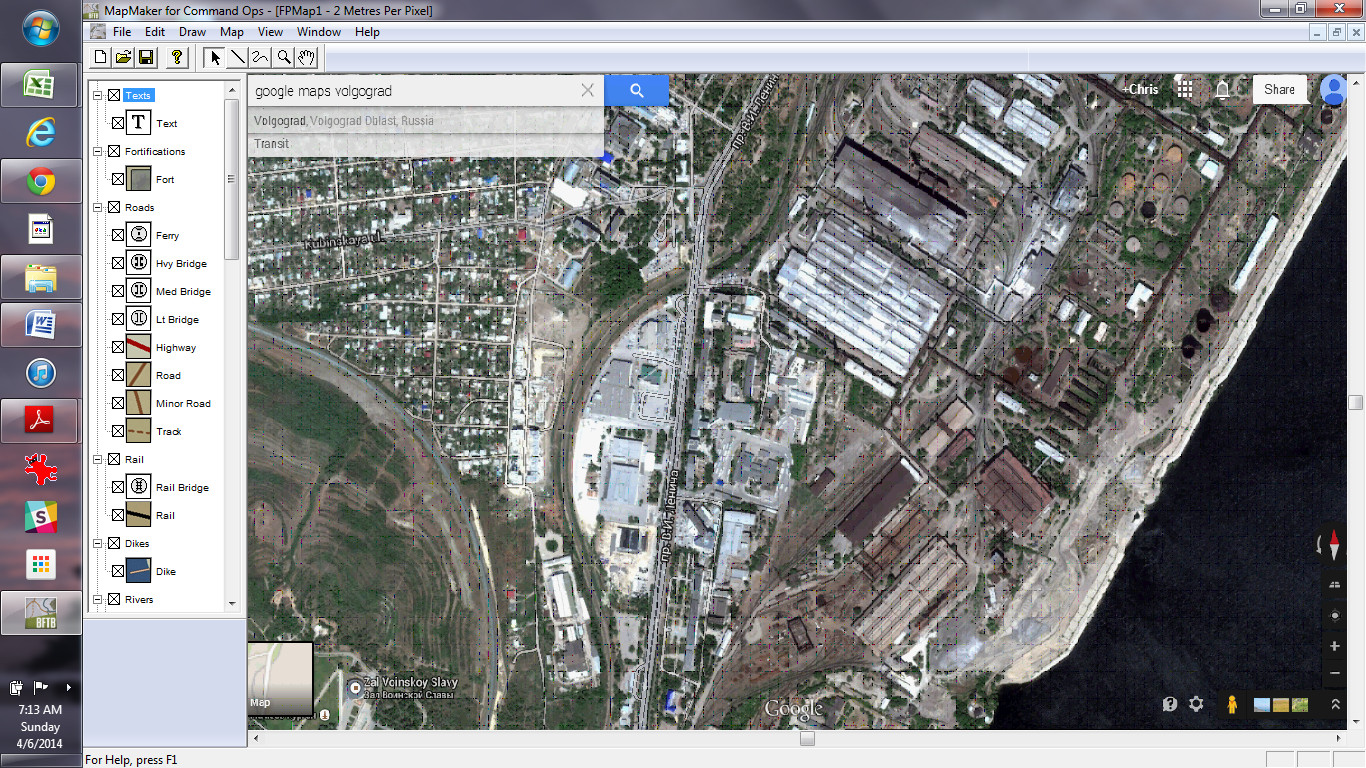This screenshot has height=768, width=1366.
Task: Open the Map menu
Action: (232, 32)
